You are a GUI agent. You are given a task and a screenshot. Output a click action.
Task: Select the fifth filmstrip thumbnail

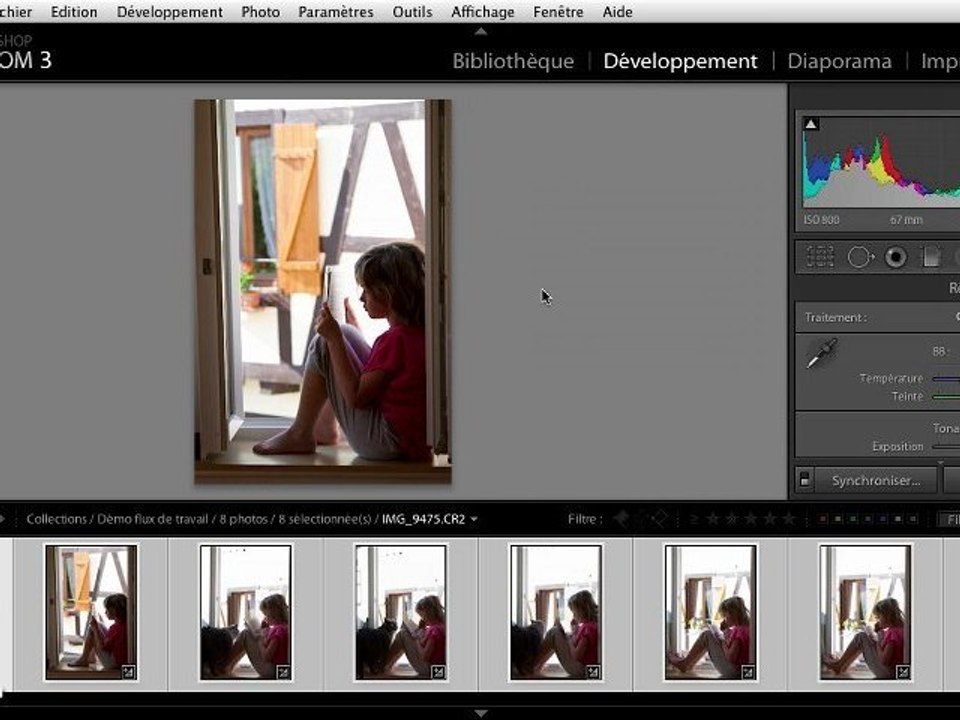pos(711,612)
